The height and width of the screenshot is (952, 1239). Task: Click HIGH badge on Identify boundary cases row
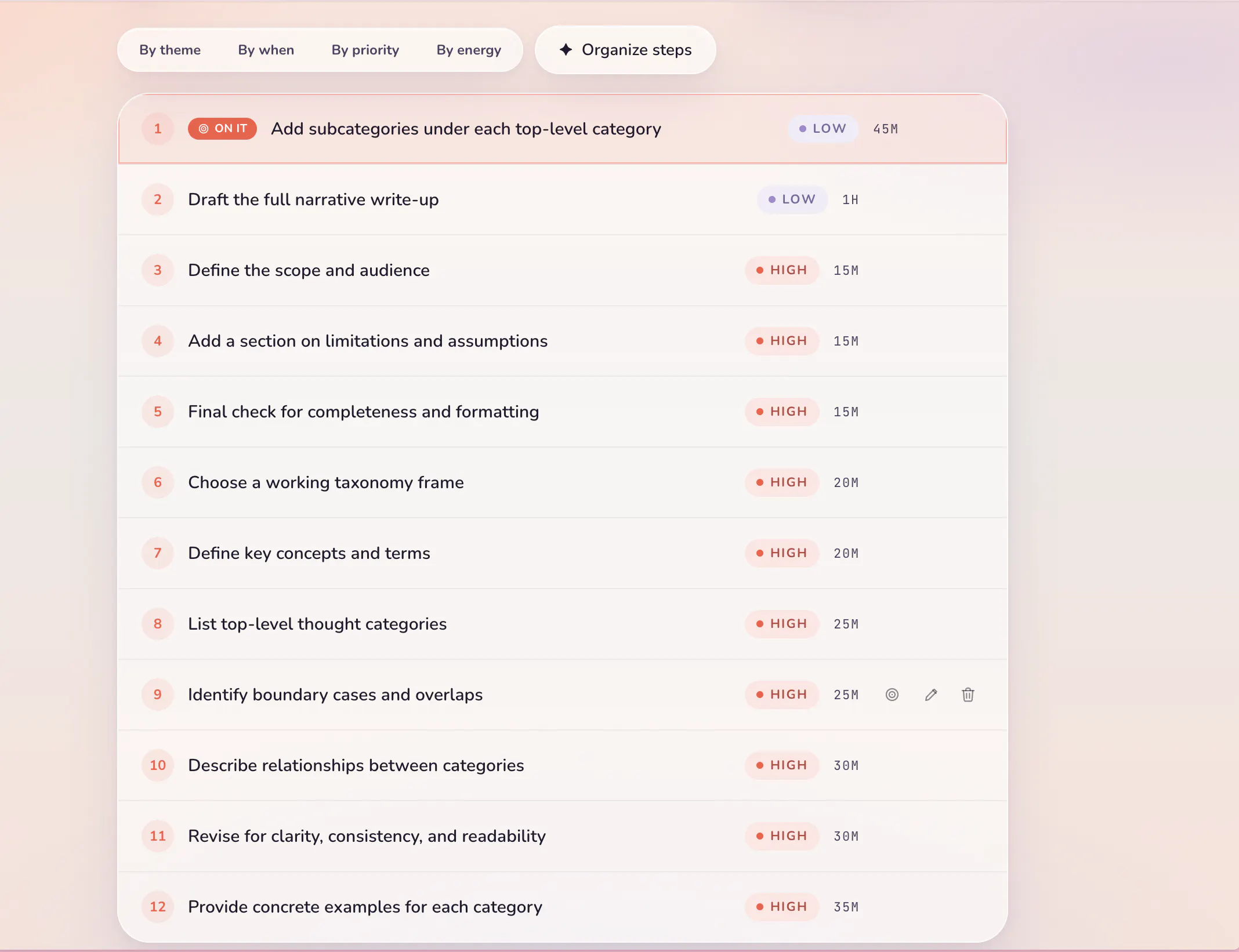782,695
